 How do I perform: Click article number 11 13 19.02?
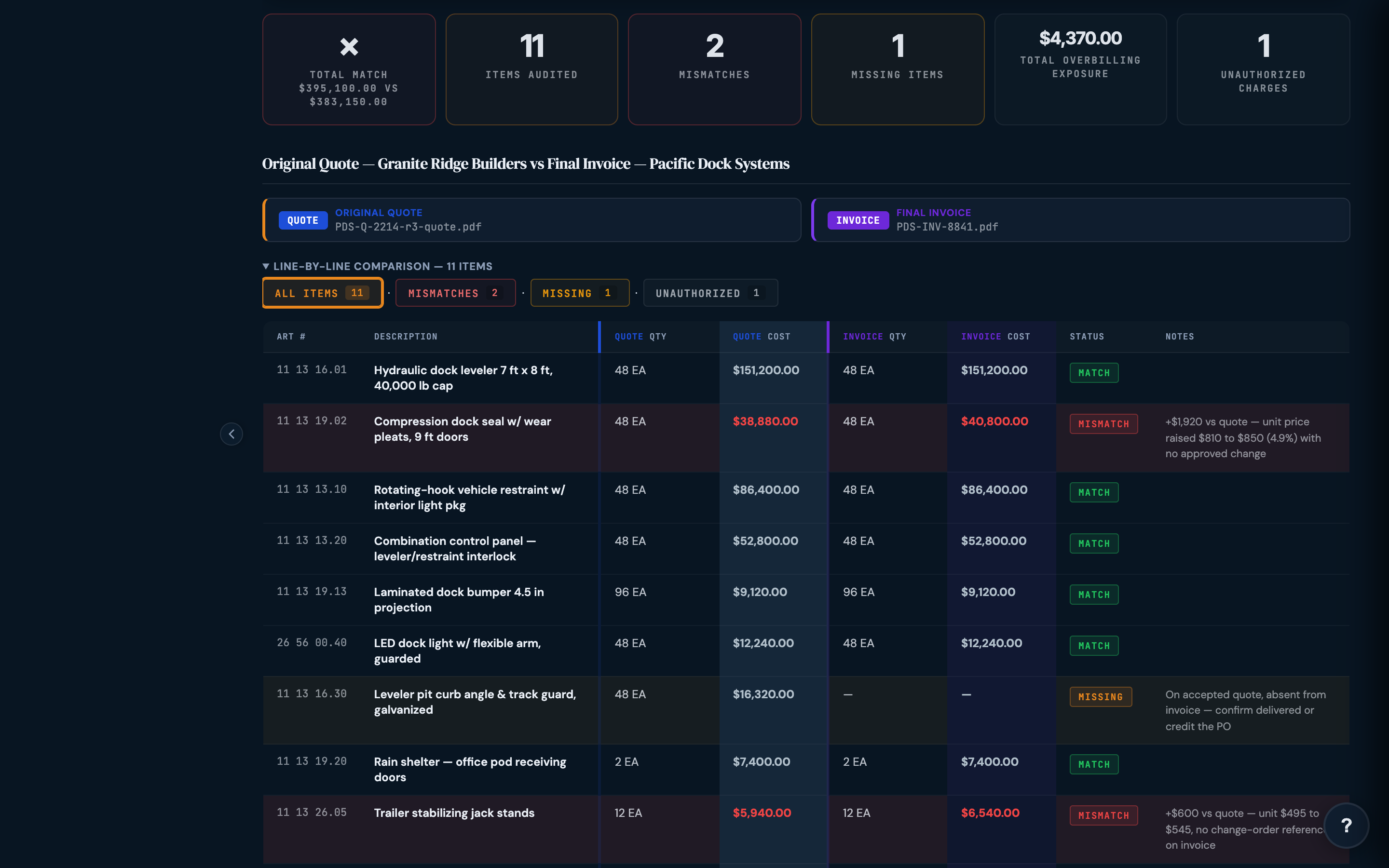(x=312, y=421)
